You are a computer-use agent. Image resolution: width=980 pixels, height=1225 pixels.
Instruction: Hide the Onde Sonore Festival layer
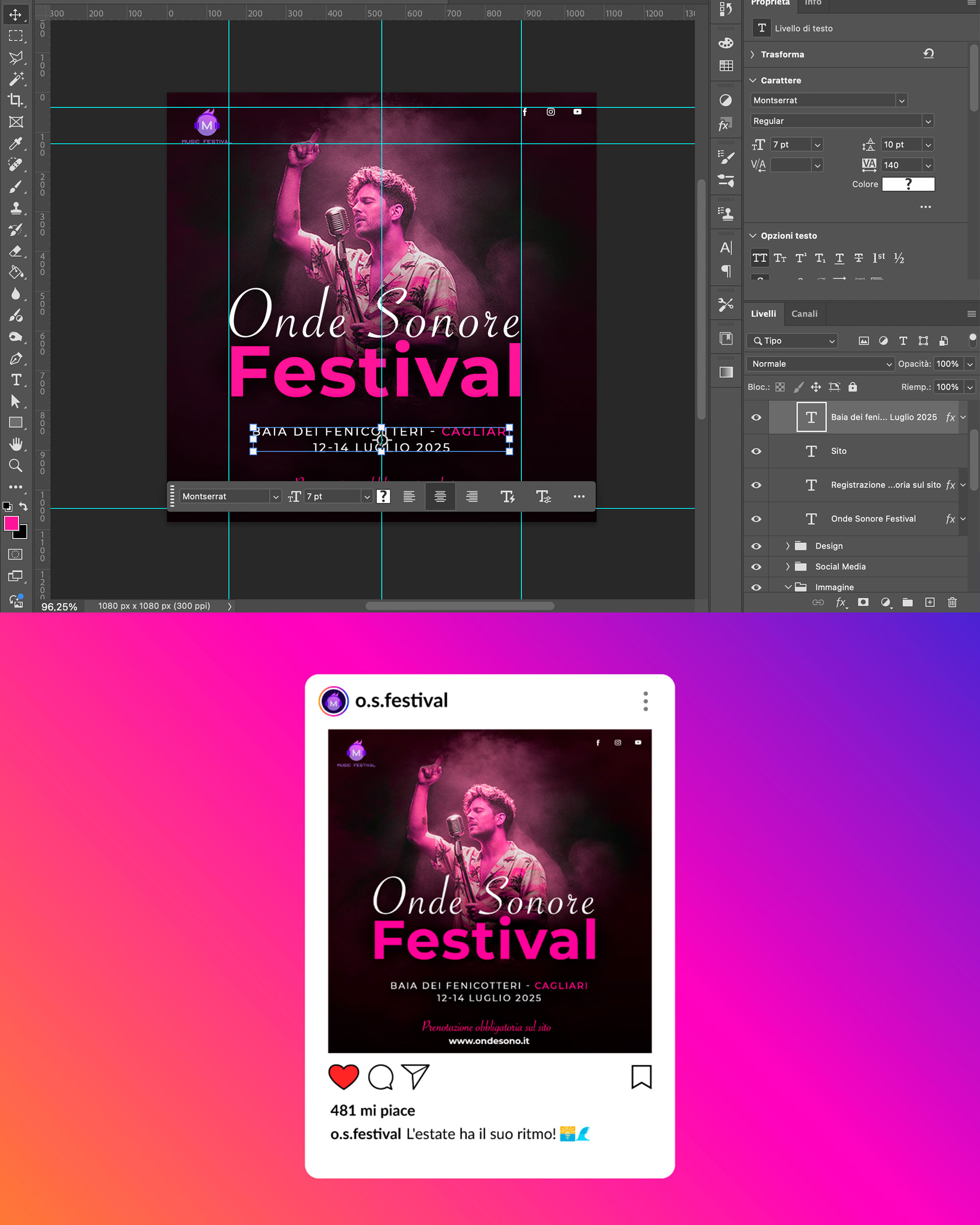click(756, 519)
